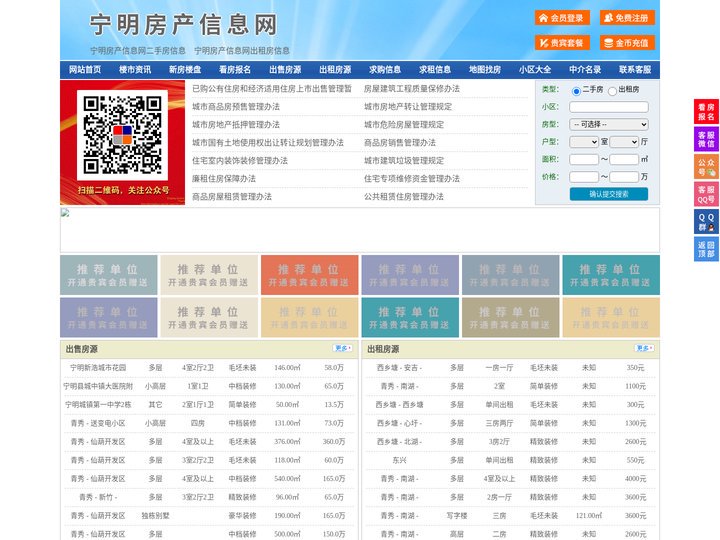
Task: Click the QR code banner image
Action: pyautogui.click(x=123, y=142)
